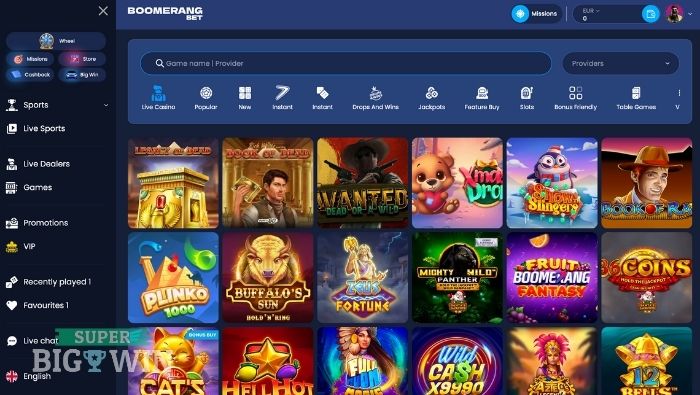This screenshot has width=700, height=395.
Task: Open Mighty Wild Panther game
Action: click(x=457, y=278)
